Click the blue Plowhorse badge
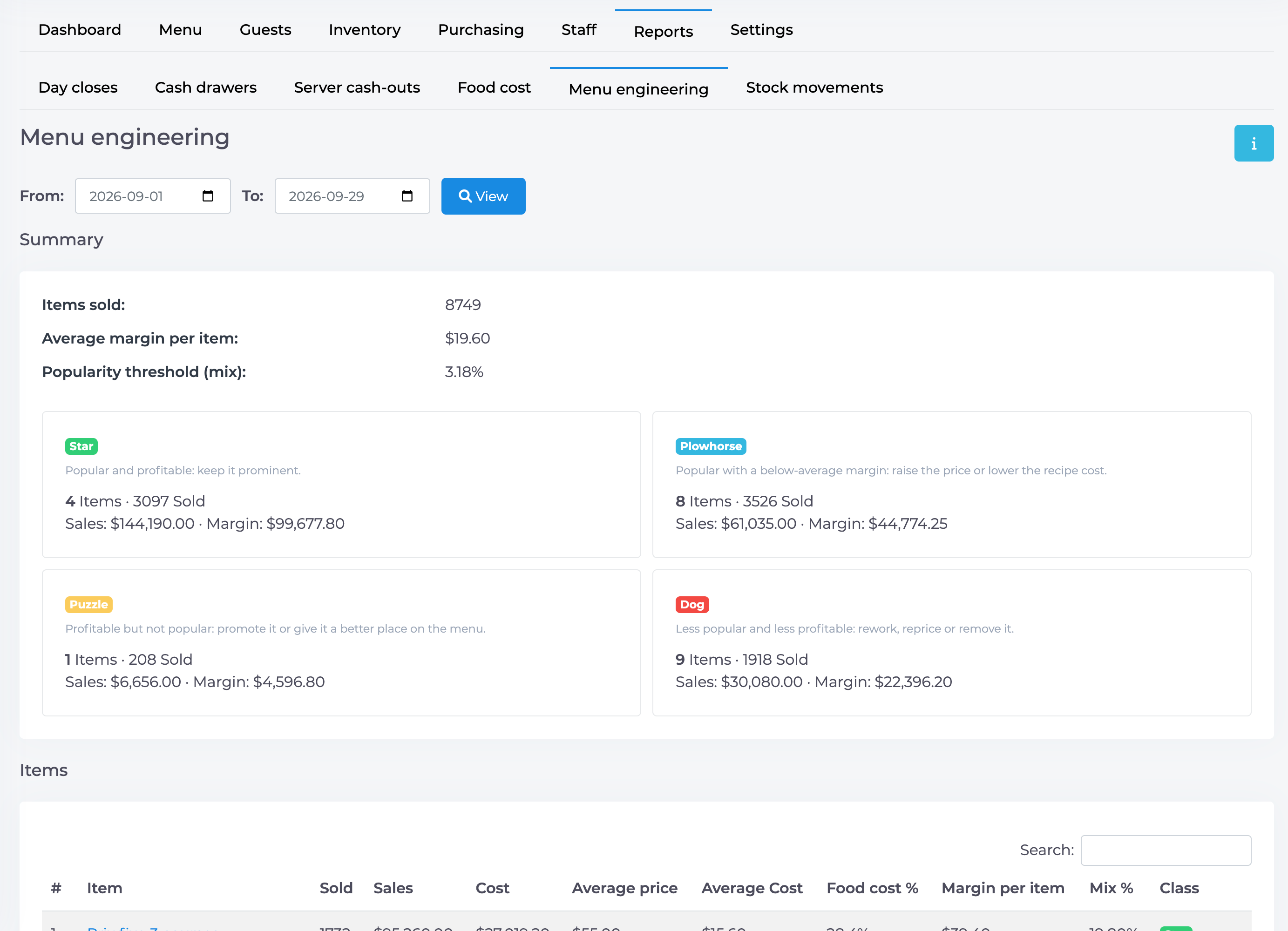The height and width of the screenshot is (931, 1288). click(x=711, y=446)
